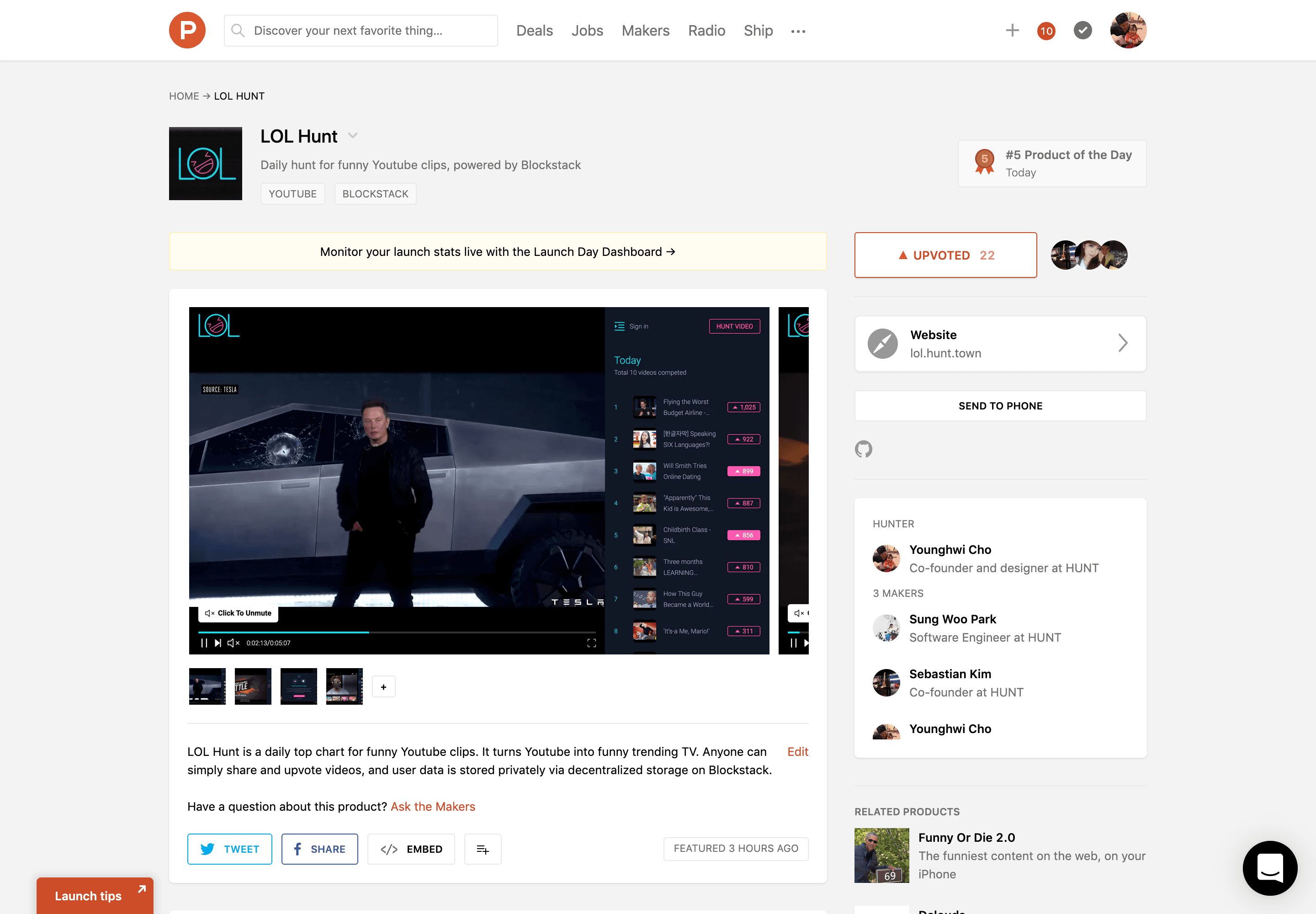Click the Edit description link
The width and height of the screenshot is (1316, 914).
(798, 752)
